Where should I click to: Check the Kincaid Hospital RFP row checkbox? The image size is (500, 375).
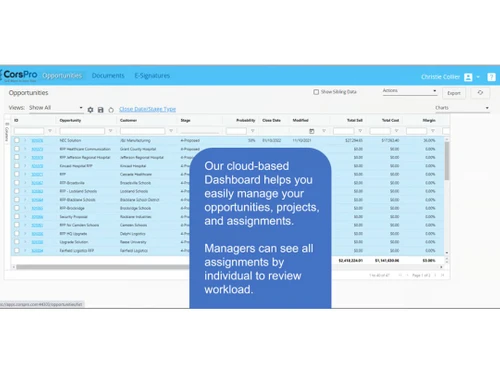17,166
